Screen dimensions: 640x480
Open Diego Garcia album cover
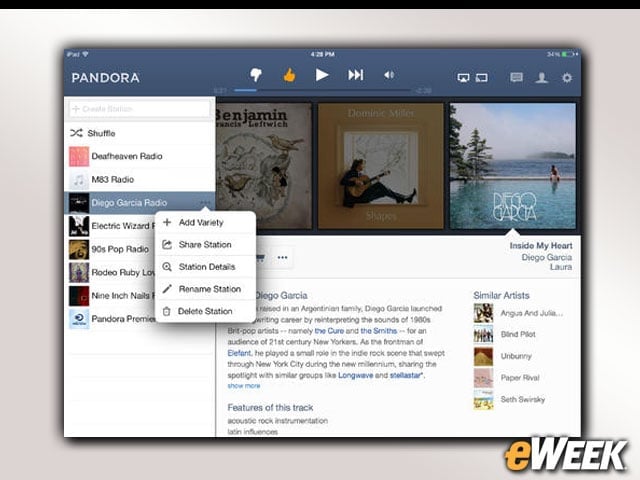click(x=513, y=166)
